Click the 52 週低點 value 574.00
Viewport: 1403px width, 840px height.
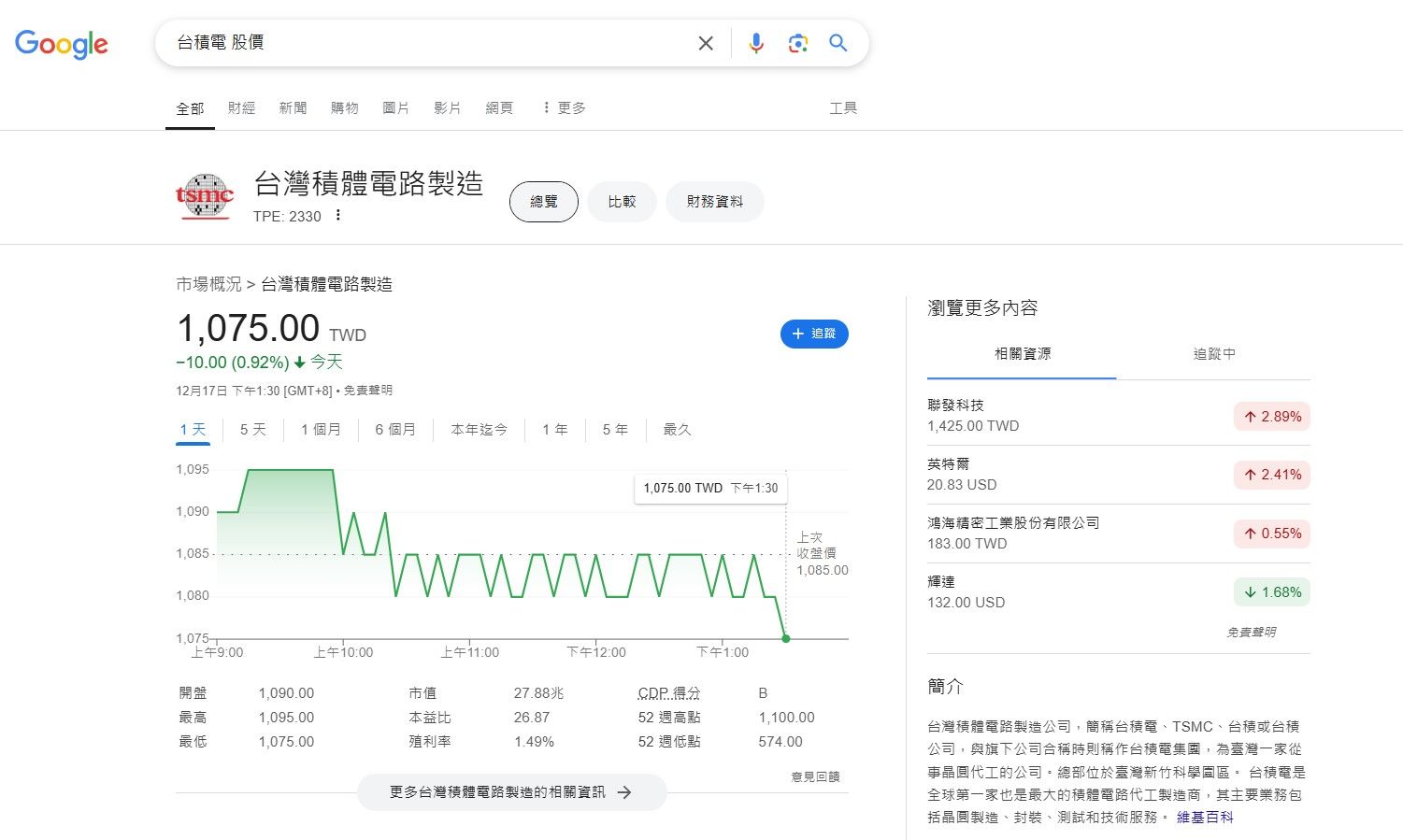(780, 742)
